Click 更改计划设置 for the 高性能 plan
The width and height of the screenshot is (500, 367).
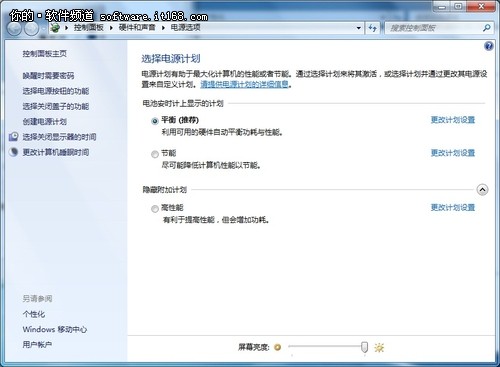pos(453,207)
